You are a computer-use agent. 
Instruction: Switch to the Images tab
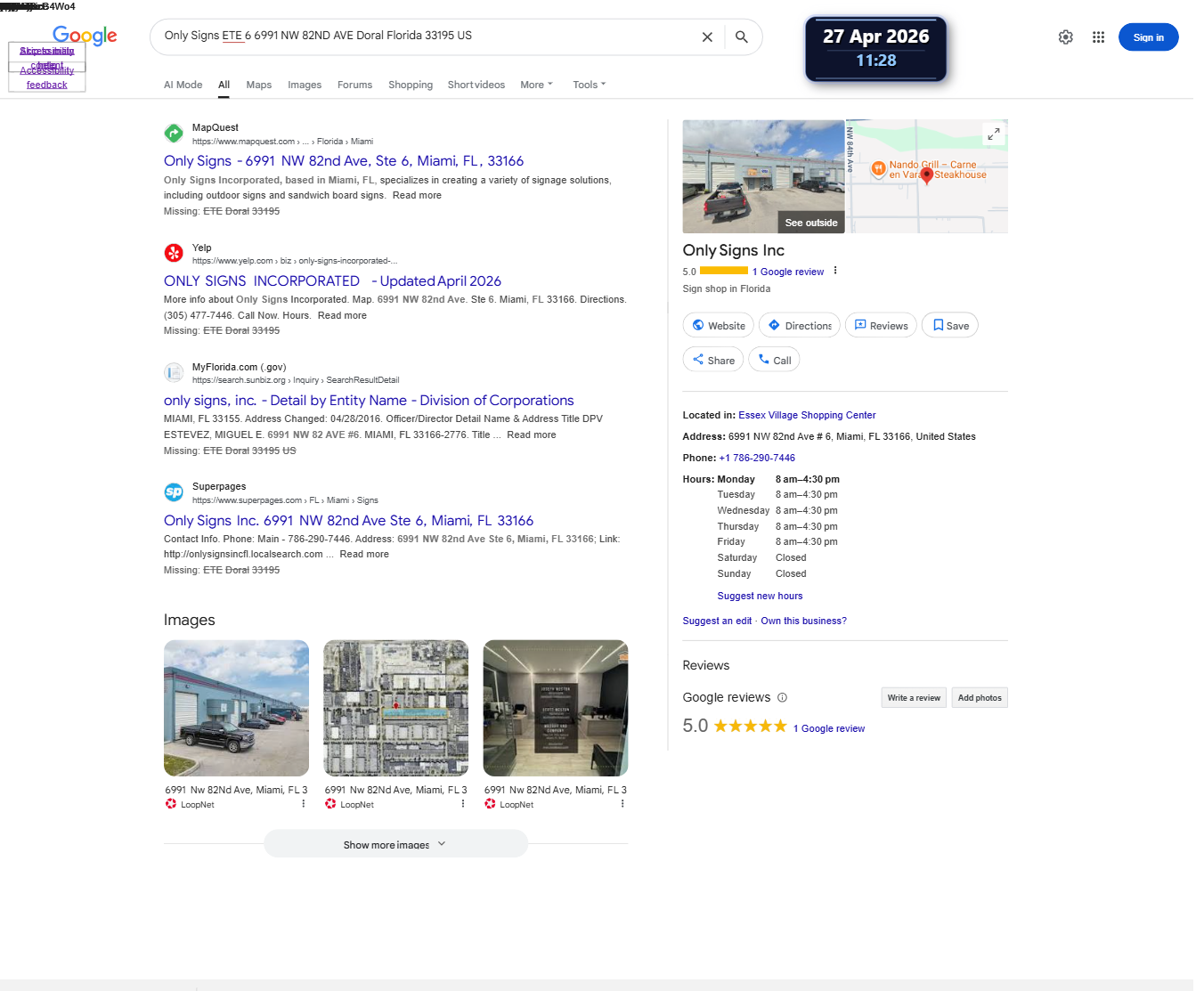[x=305, y=85]
